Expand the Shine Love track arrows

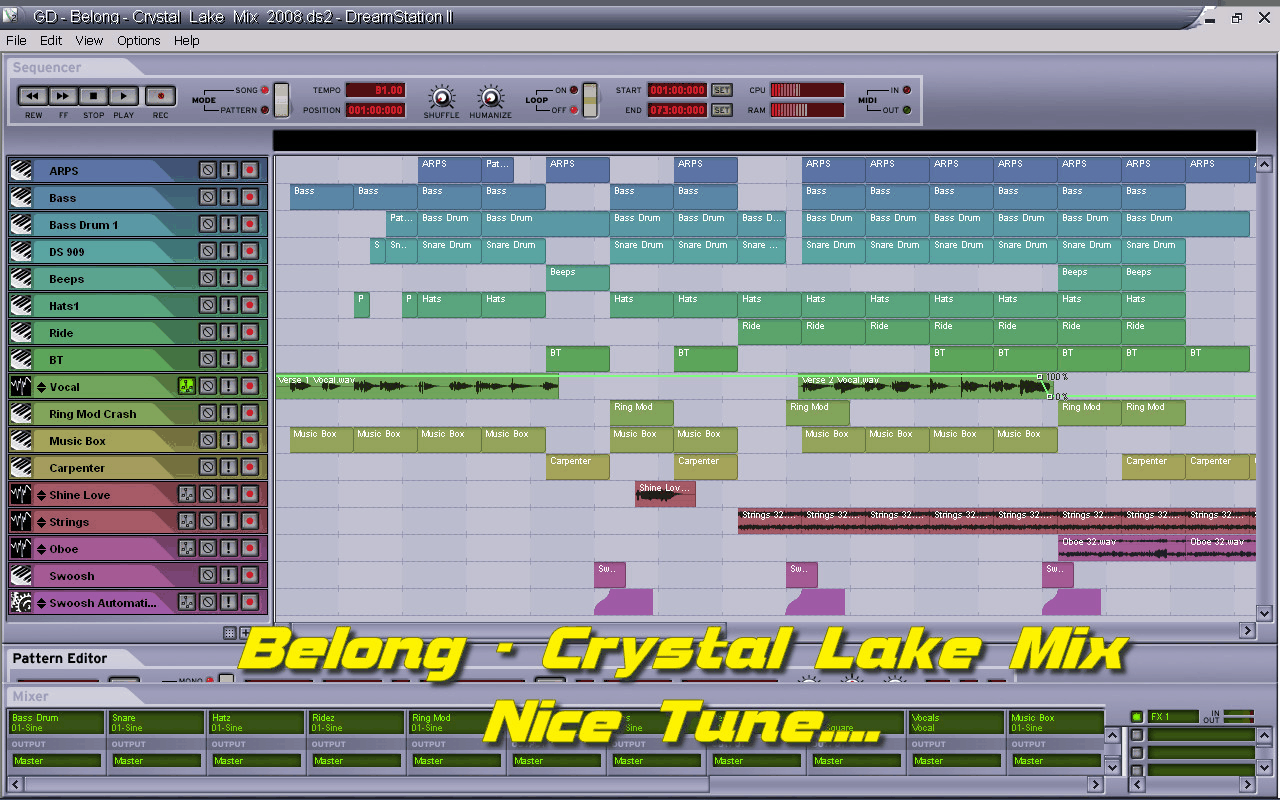pos(41,495)
